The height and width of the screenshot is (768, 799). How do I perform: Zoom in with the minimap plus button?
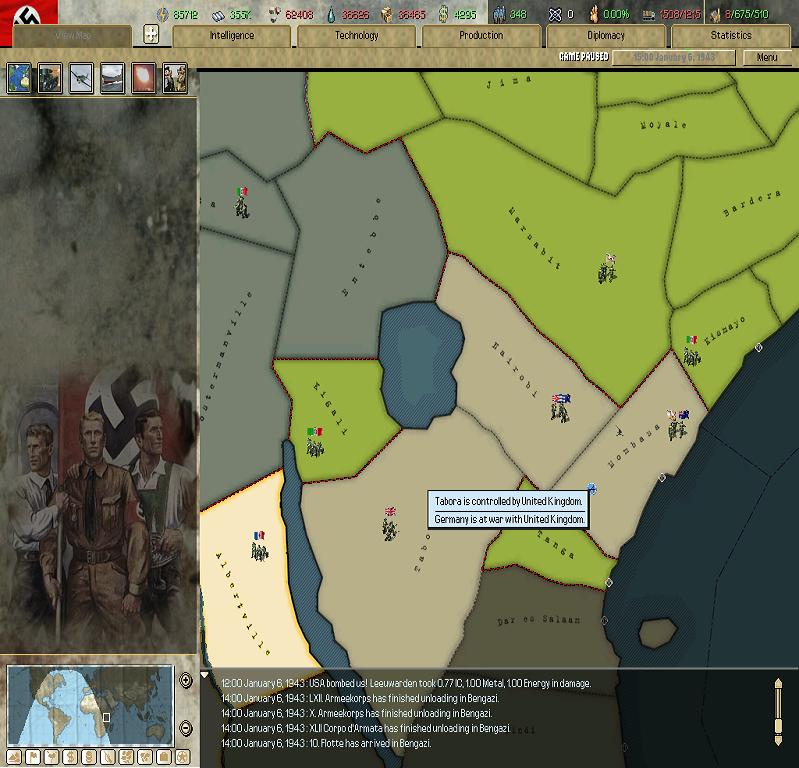point(185,681)
